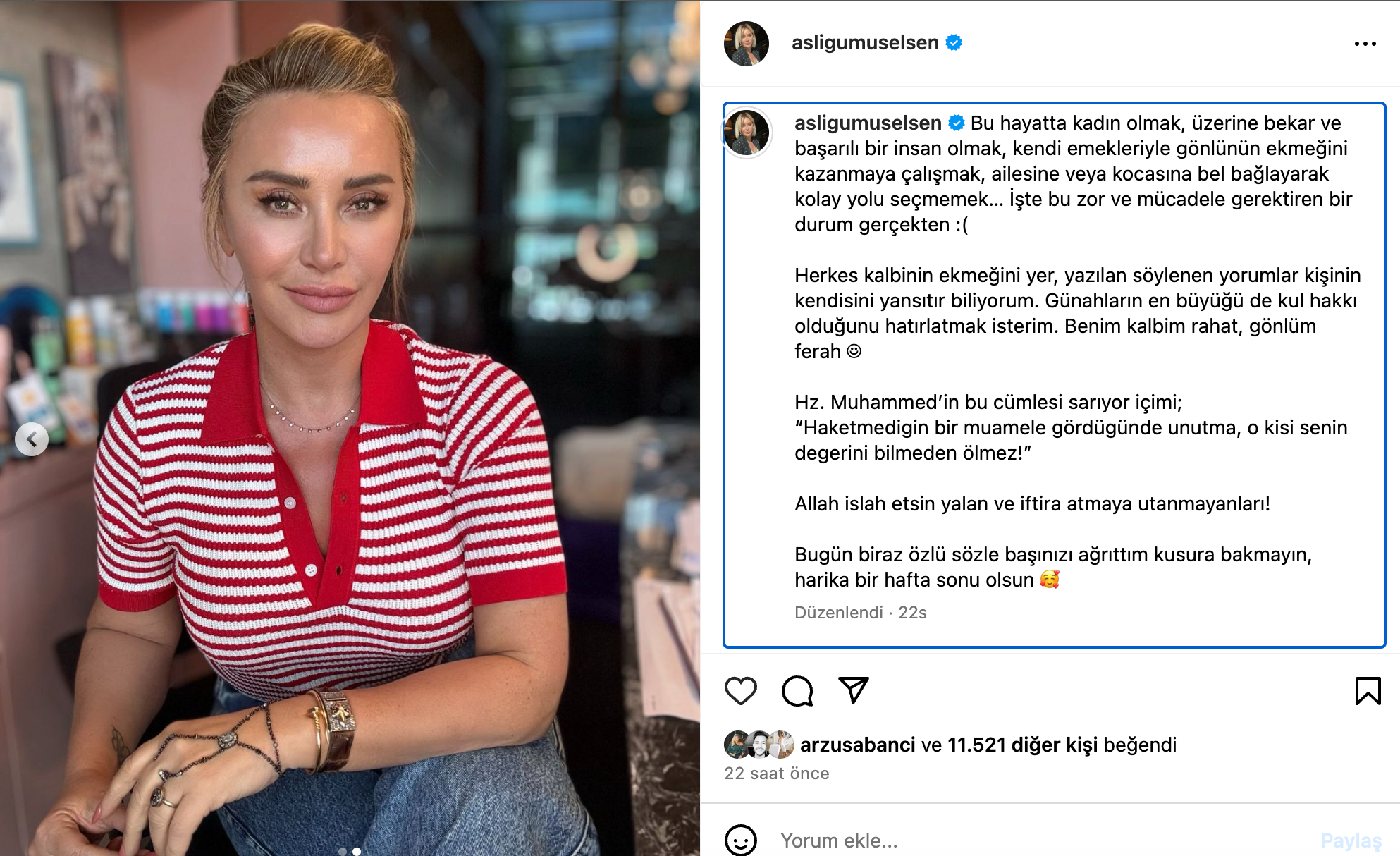Click the verified badge in the caption

957,123
